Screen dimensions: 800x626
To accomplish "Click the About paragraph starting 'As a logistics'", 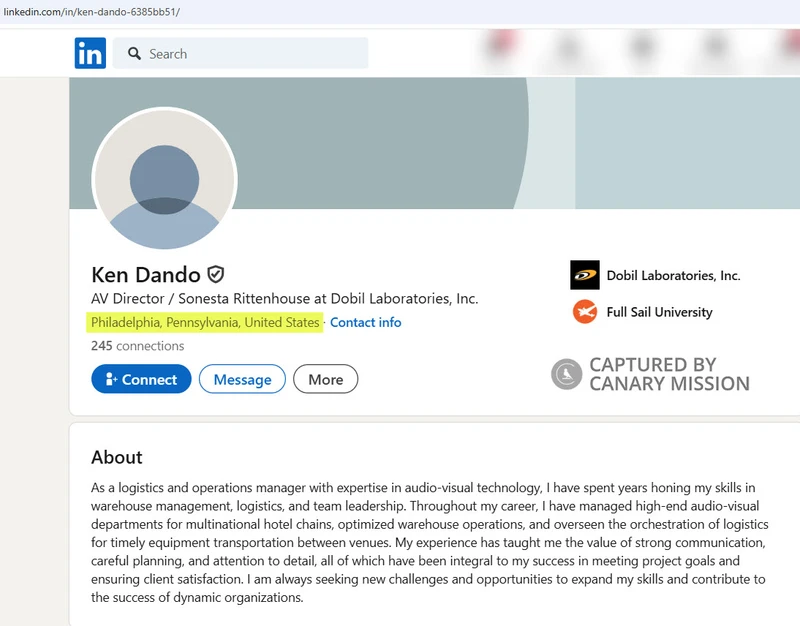I will 430,542.
